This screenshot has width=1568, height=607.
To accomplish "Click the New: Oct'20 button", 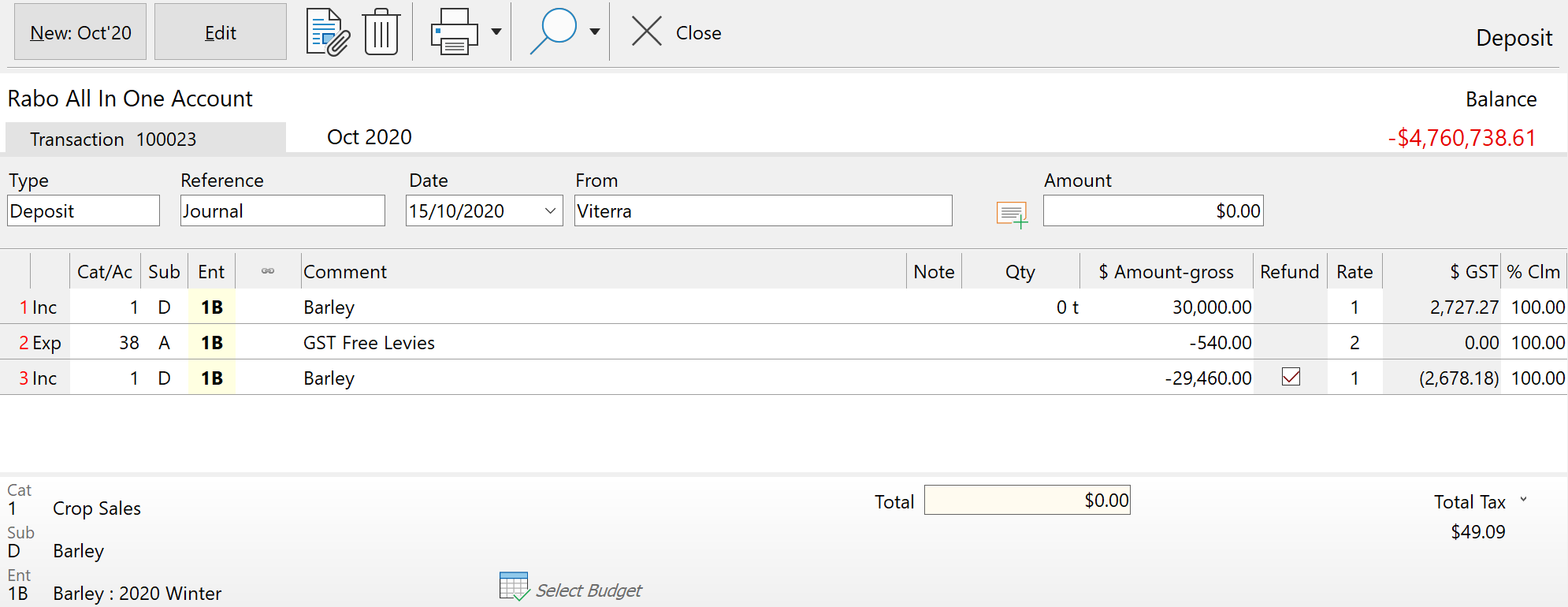I will pos(80,32).
